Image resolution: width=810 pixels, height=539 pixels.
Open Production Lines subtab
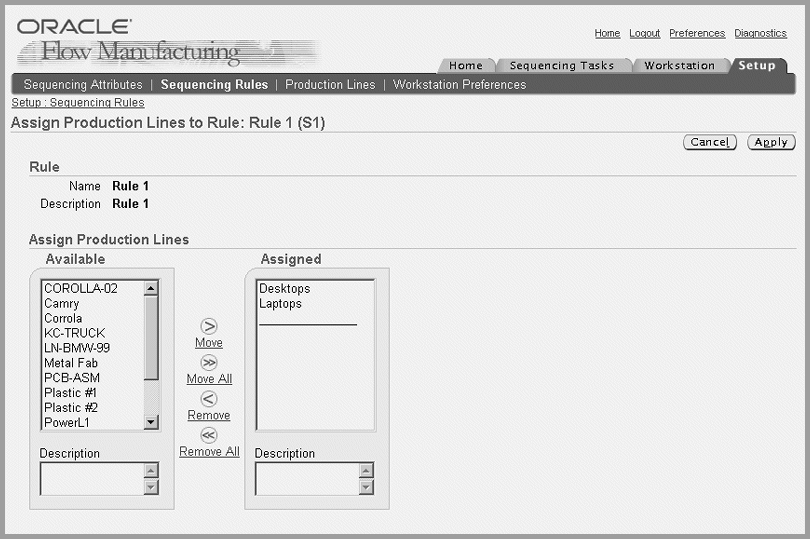point(330,84)
